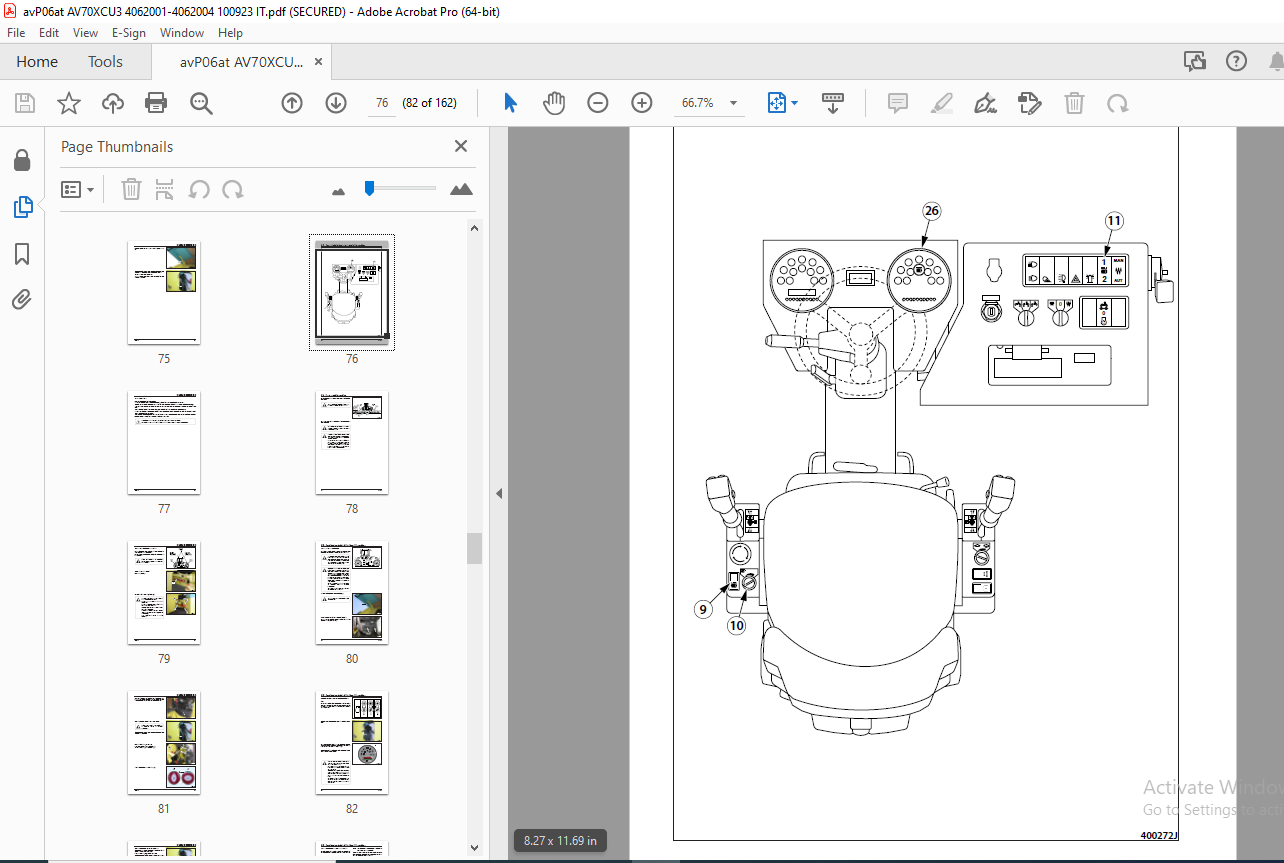Open the Attachments paperclip panel
Screen dimensions: 1284x863
click(x=22, y=299)
